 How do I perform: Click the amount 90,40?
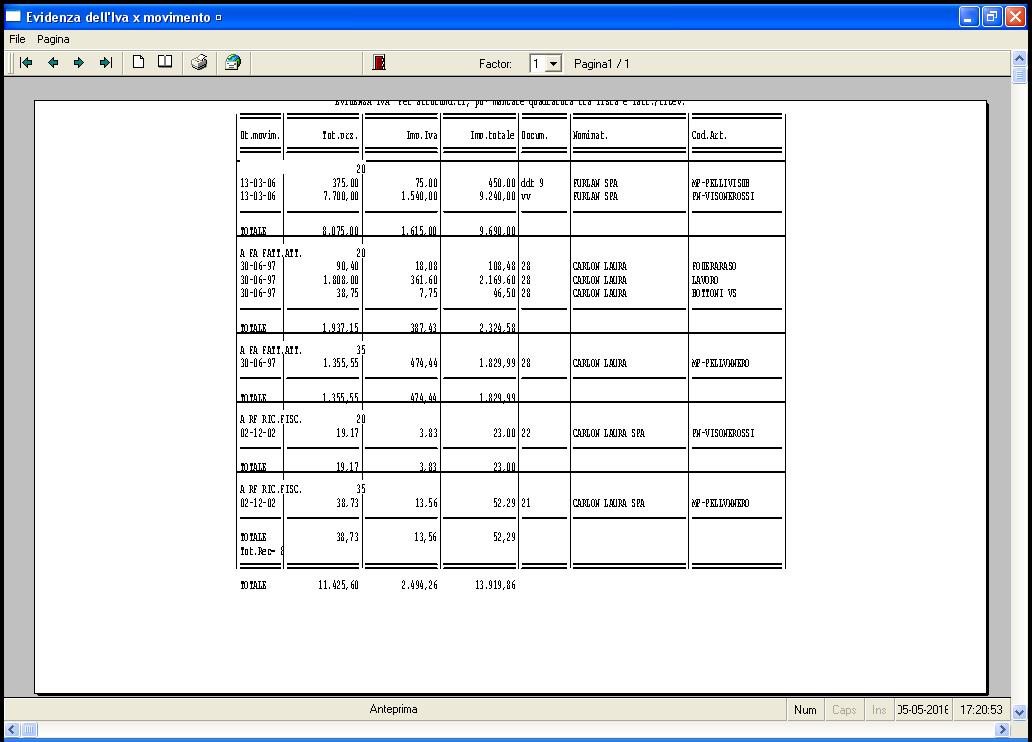pos(348,266)
